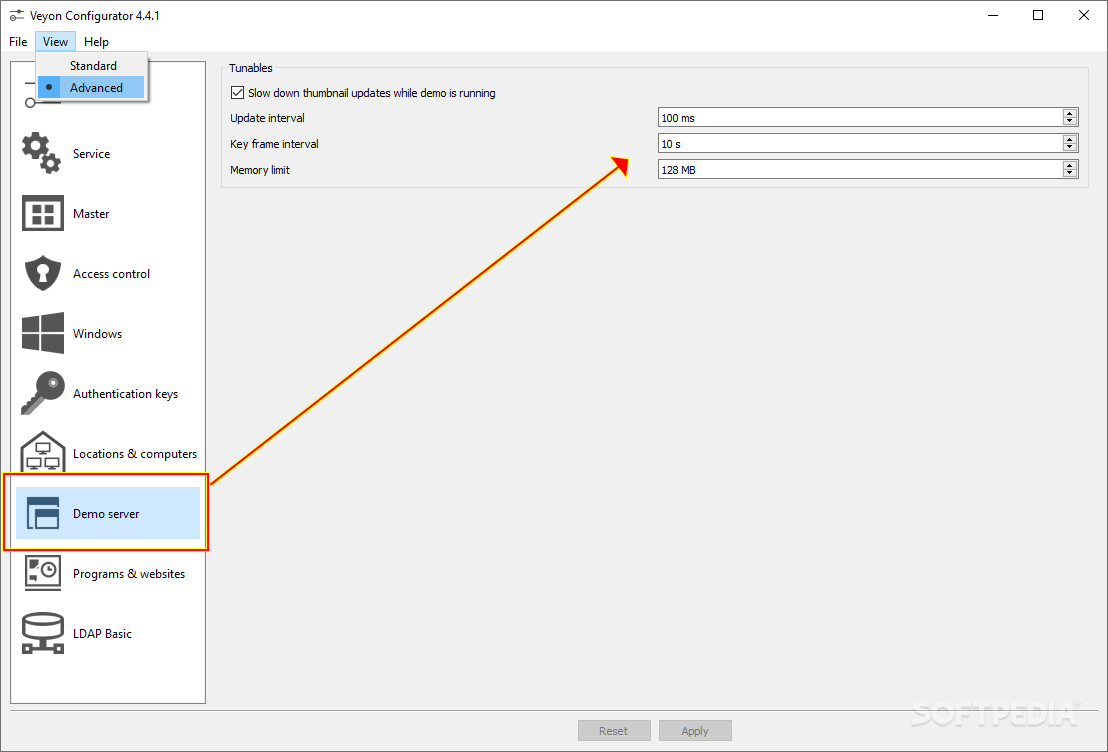Viewport: 1108px width, 752px height.
Task: Maximize the Veyon Configurator window
Action: click(x=1038, y=16)
